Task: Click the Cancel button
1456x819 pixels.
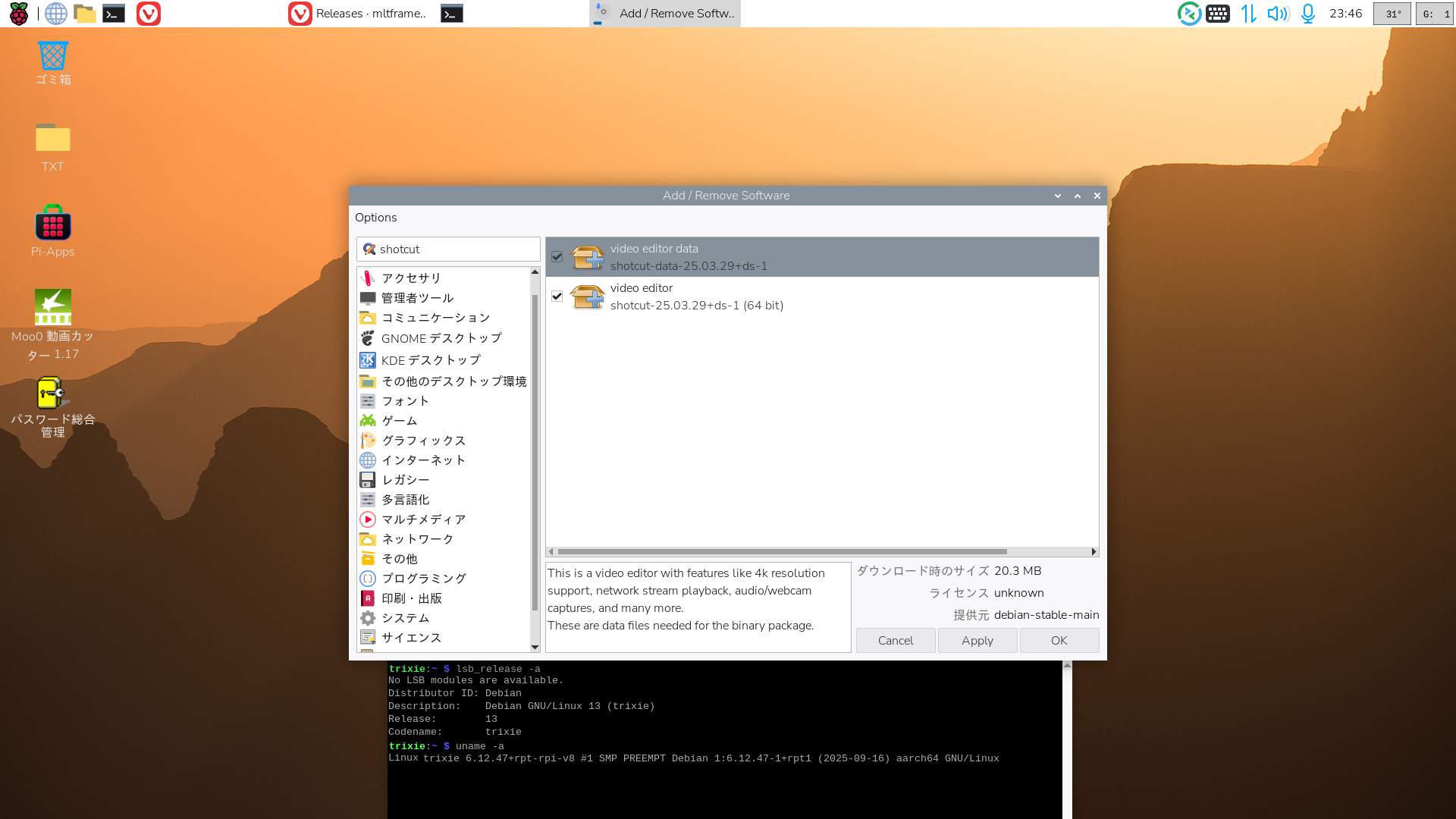Action: coord(895,641)
